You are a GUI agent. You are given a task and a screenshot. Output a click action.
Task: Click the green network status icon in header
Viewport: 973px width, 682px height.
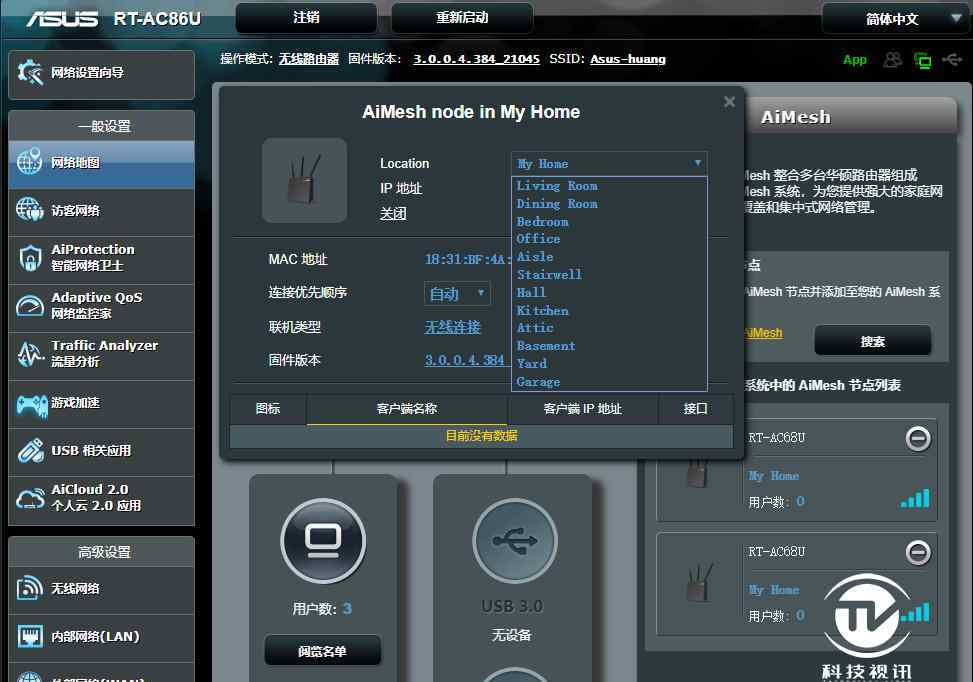[x=923, y=60]
